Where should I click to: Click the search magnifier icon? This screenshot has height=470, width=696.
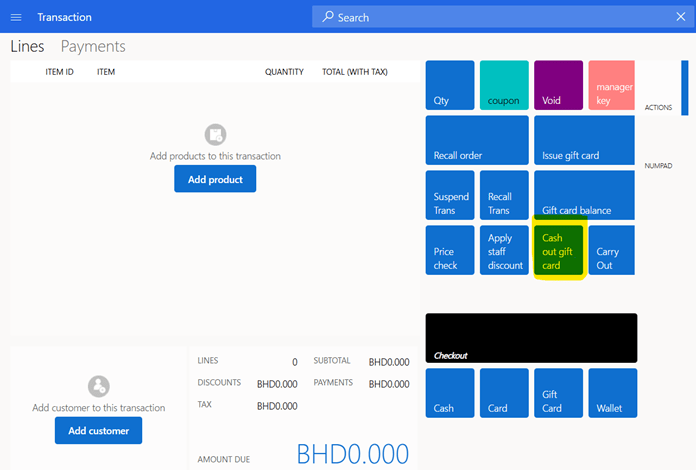[x=327, y=17]
